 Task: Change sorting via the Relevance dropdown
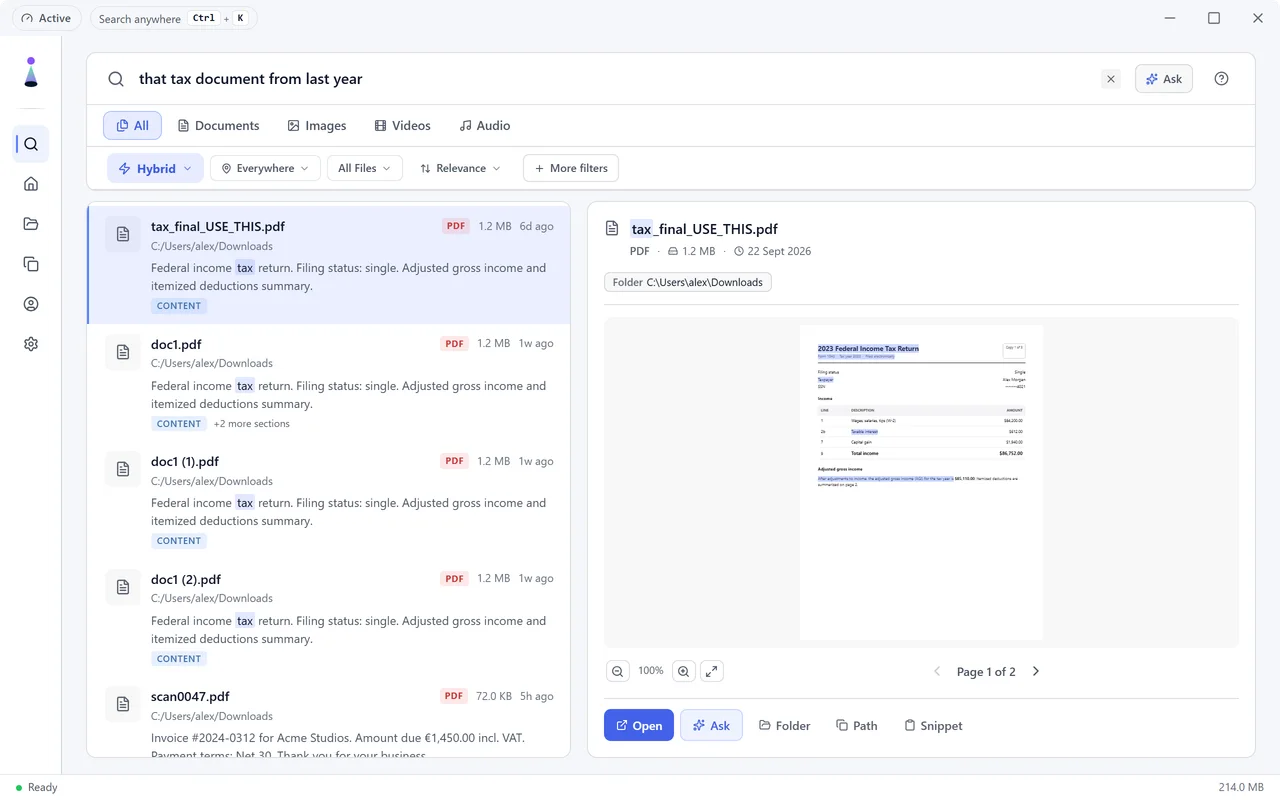pyautogui.click(x=460, y=168)
